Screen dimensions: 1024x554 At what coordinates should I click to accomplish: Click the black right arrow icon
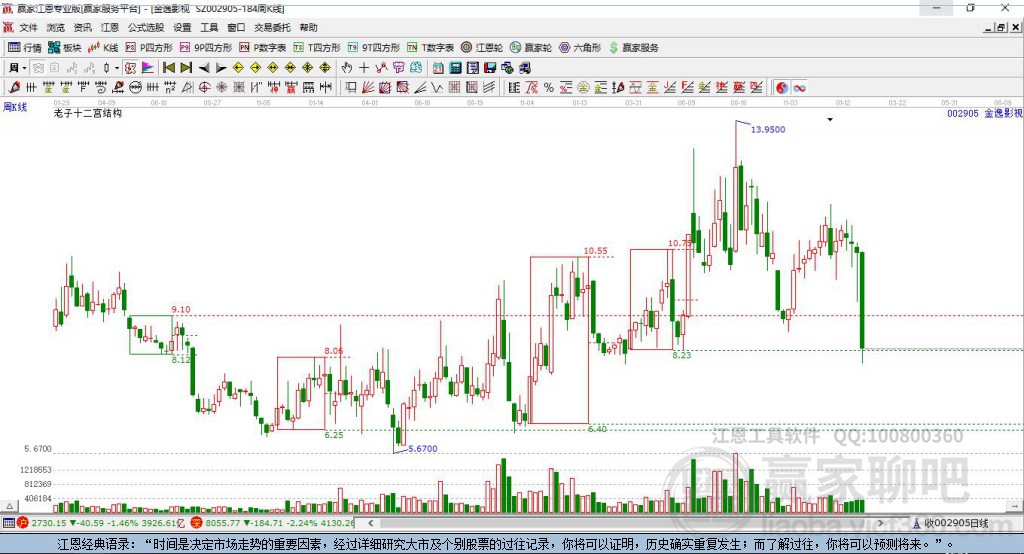[x=221, y=68]
